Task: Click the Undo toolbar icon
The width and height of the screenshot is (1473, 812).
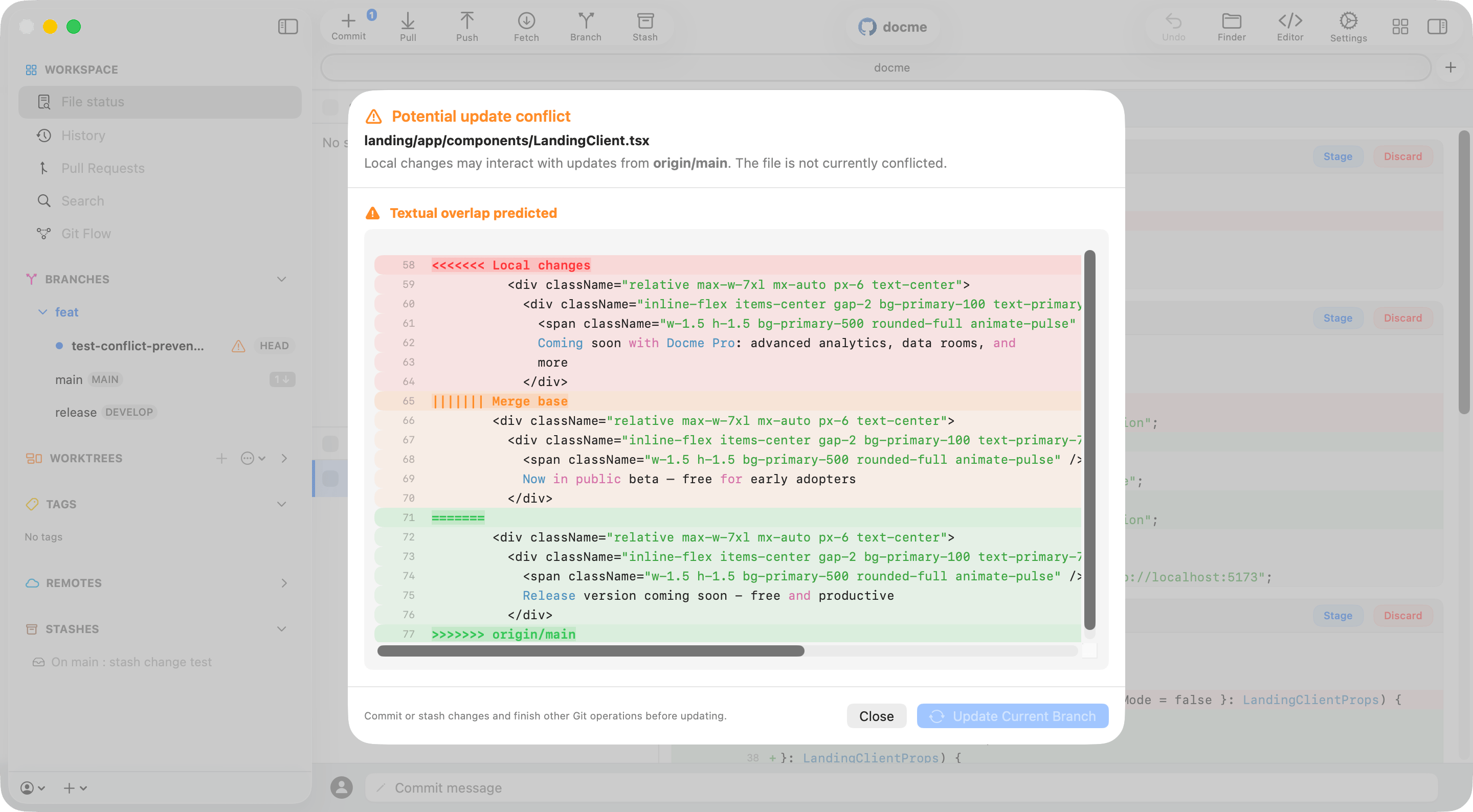Action: (x=1173, y=27)
